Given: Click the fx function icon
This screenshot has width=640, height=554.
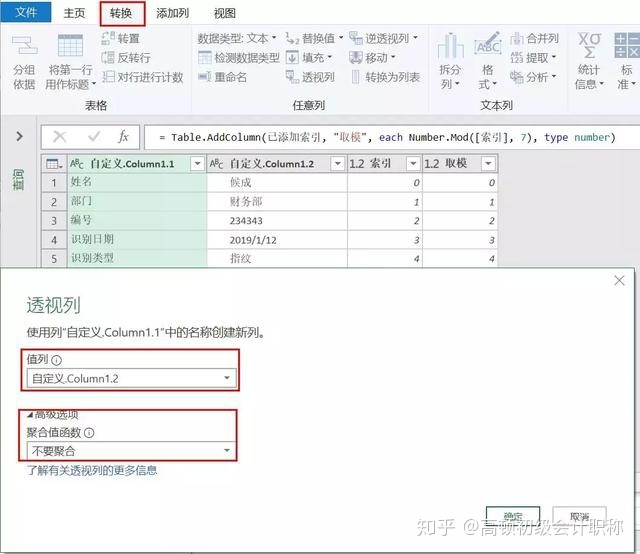Looking at the screenshot, I should (x=123, y=136).
